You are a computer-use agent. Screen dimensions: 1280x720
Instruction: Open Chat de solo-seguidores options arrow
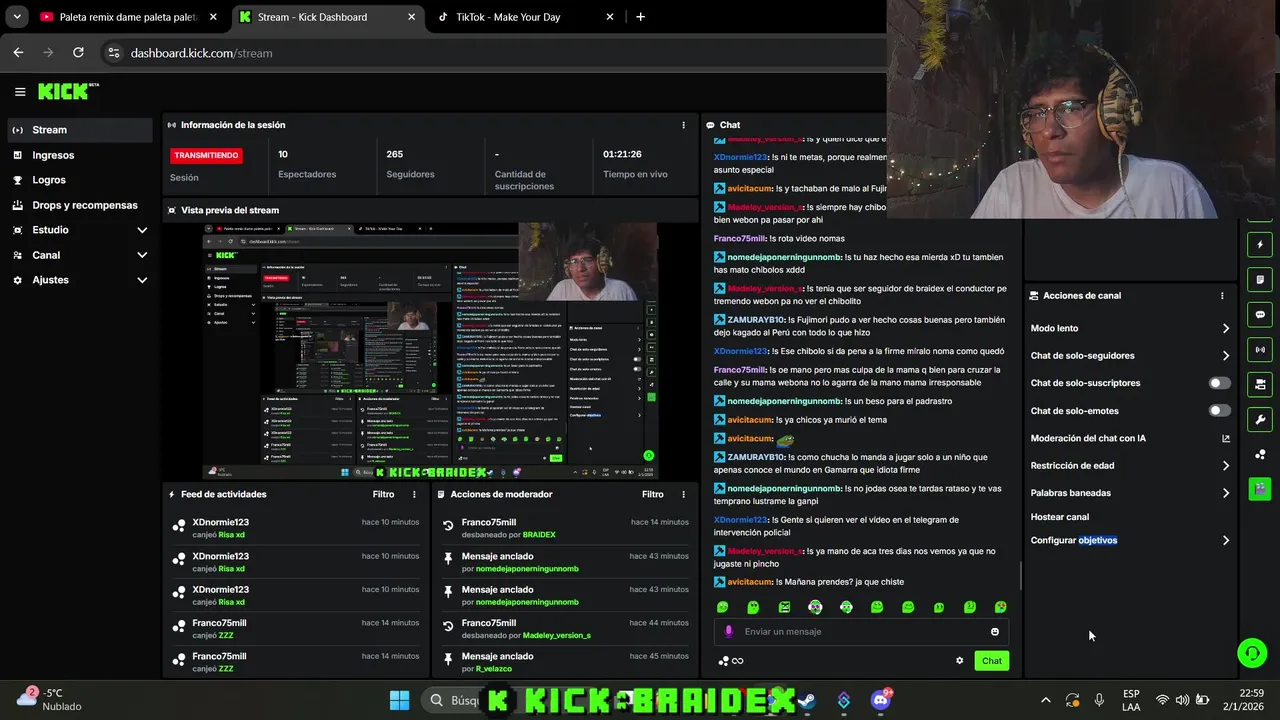pyautogui.click(x=1226, y=356)
